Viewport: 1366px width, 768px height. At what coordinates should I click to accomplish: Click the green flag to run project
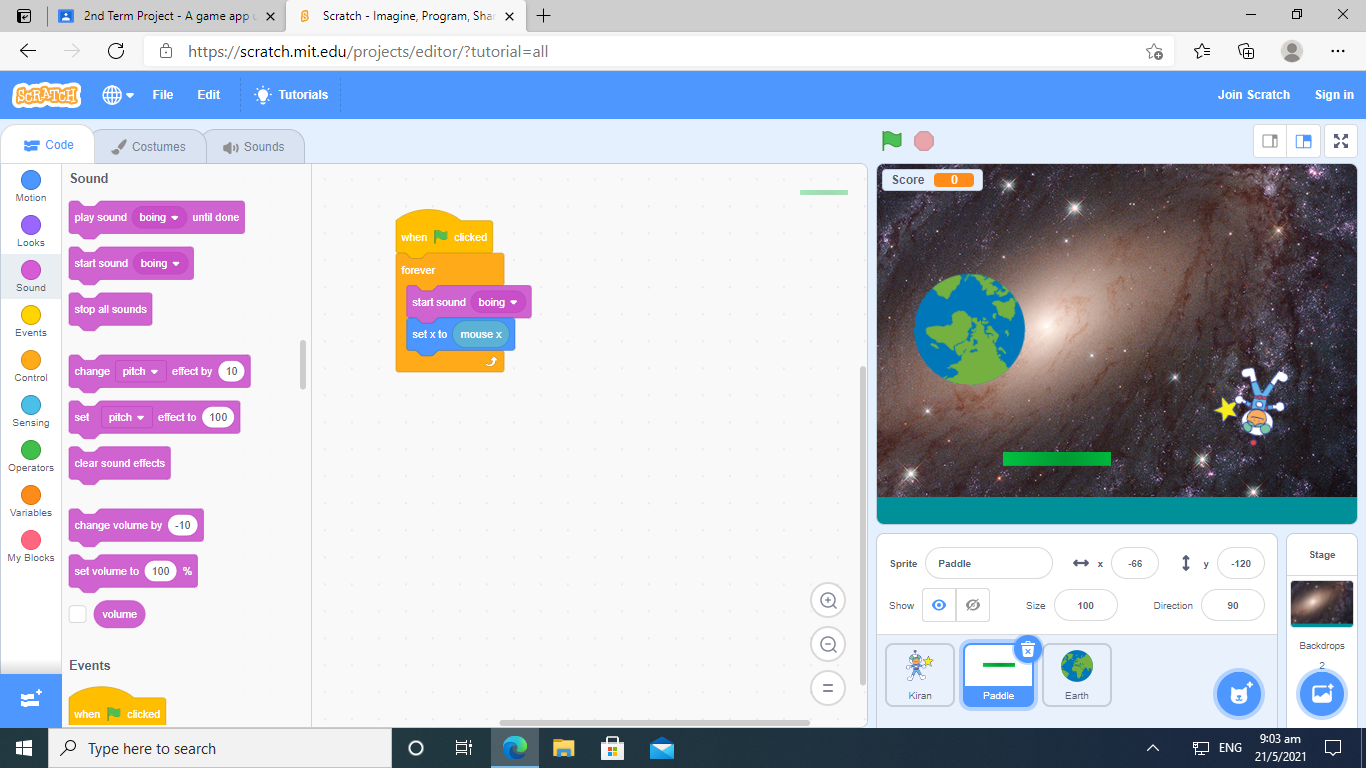click(891, 141)
